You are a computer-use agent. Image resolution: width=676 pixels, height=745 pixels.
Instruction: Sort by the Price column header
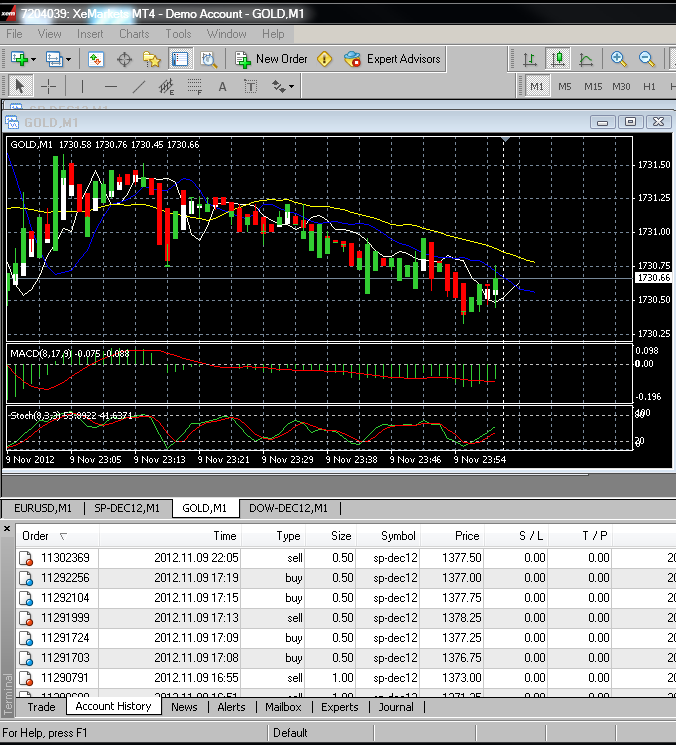(452, 536)
